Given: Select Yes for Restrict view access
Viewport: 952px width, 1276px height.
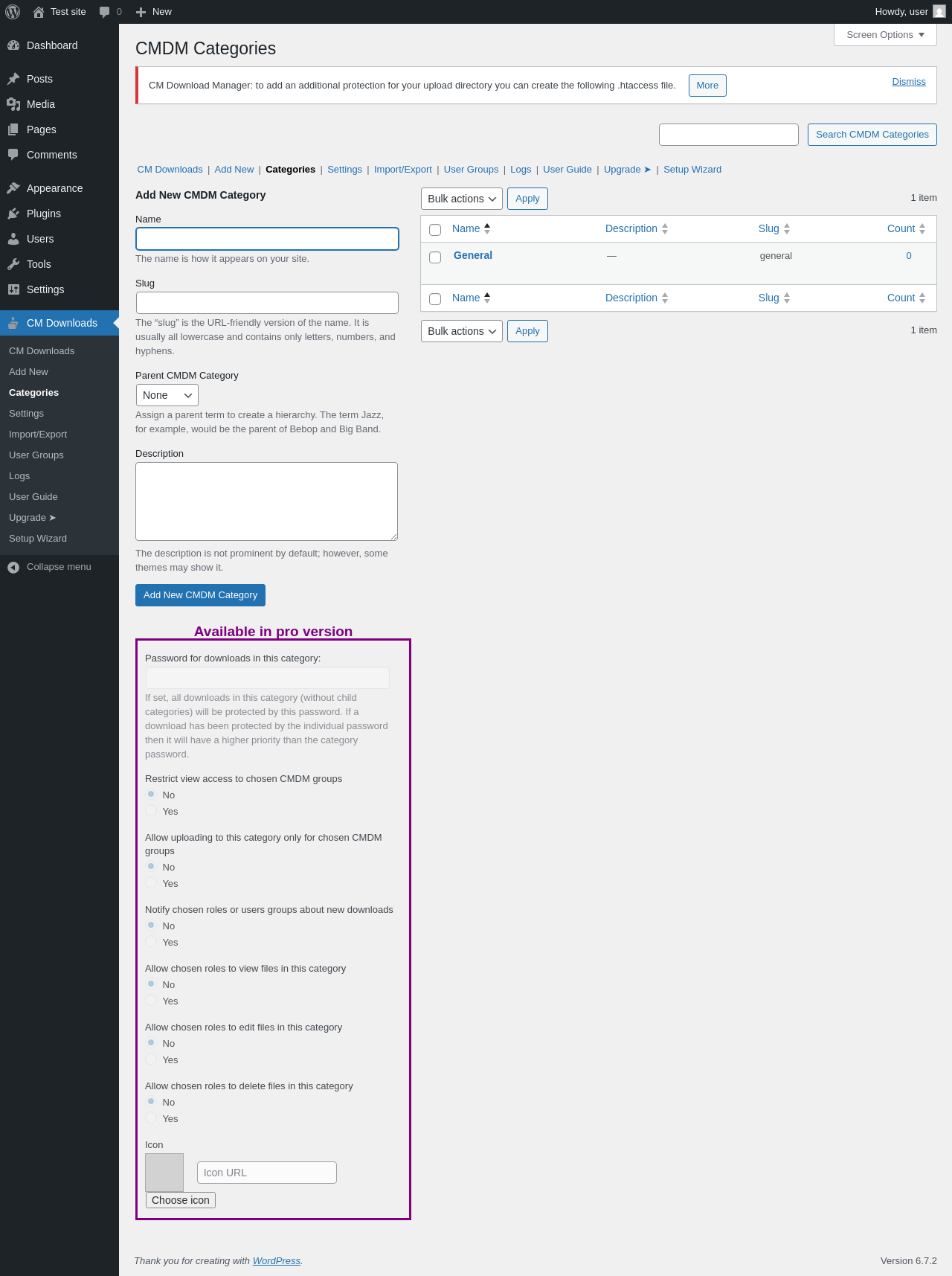Looking at the screenshot, I should (x=151, y=810).
